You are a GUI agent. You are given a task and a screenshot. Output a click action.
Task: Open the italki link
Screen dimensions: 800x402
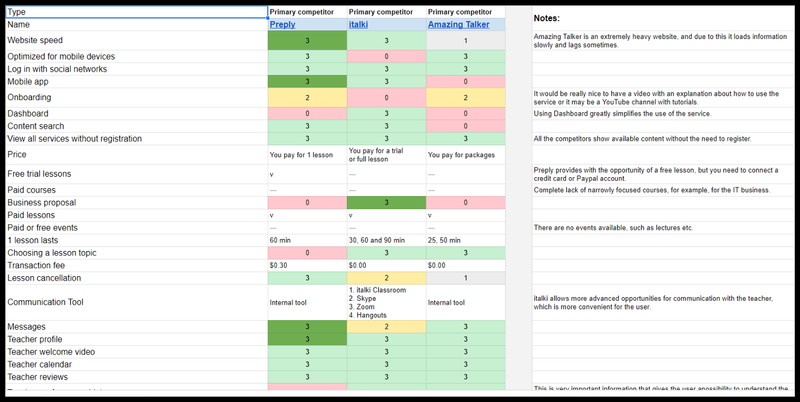tap(358, 24)
